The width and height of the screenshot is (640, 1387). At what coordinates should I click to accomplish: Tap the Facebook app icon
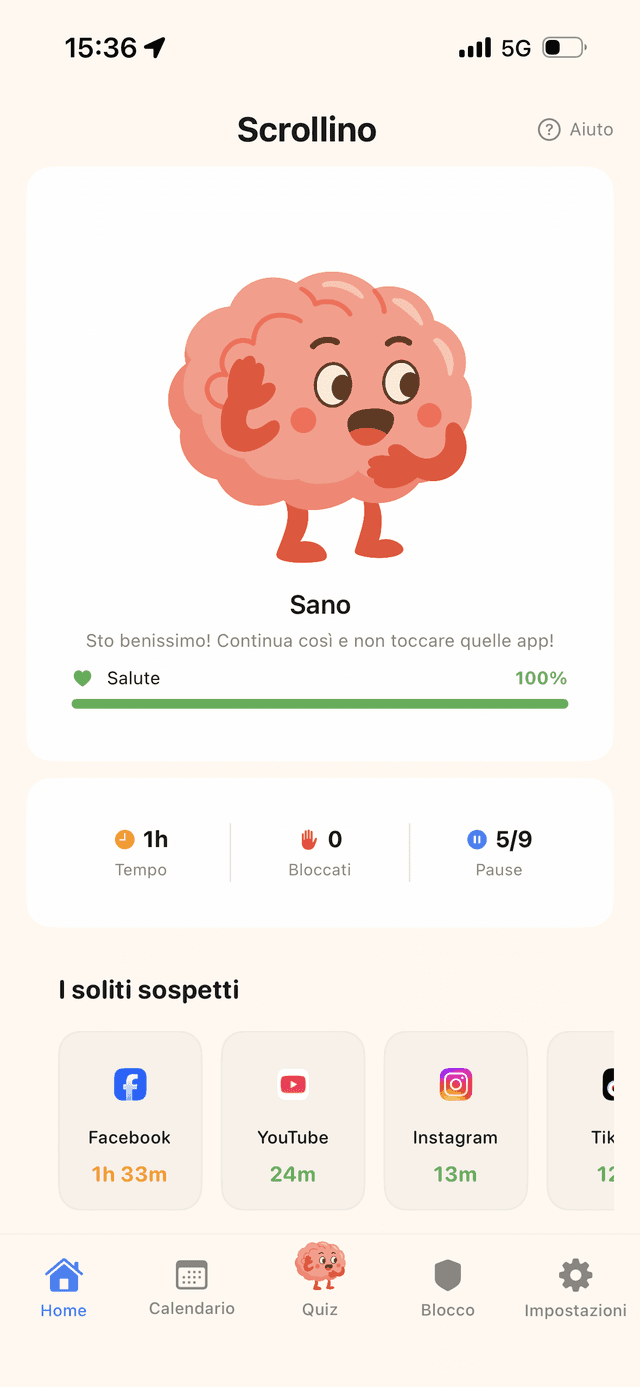[x=130, y=1084]
